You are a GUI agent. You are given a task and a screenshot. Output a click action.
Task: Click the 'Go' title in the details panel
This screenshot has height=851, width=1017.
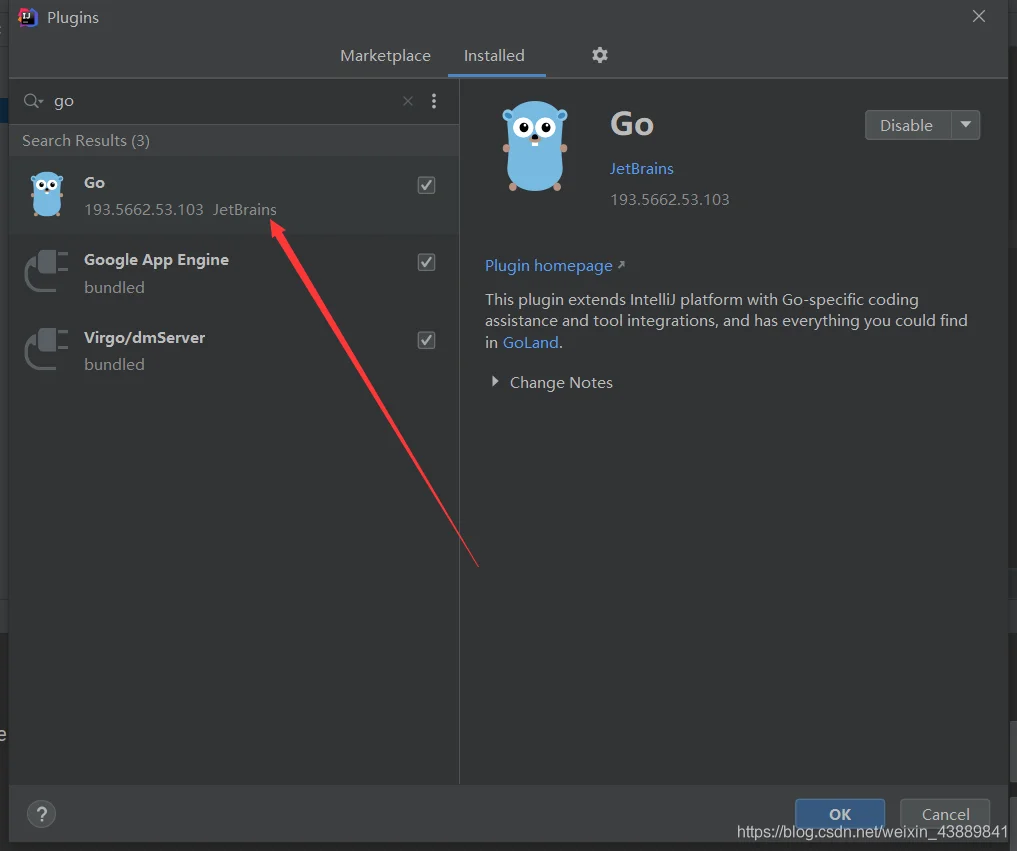pos(632,124)
